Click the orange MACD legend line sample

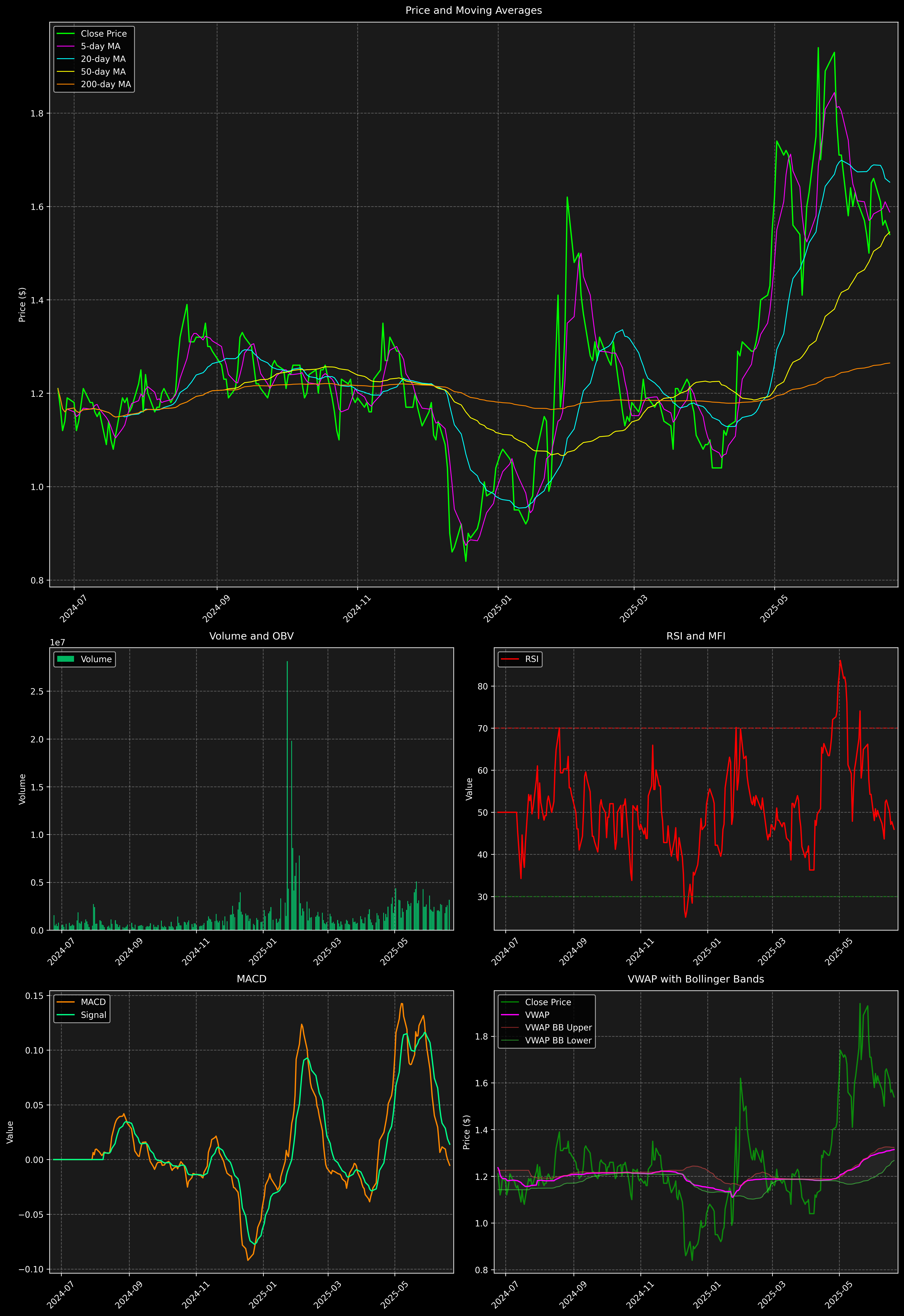pos(66,1002)
